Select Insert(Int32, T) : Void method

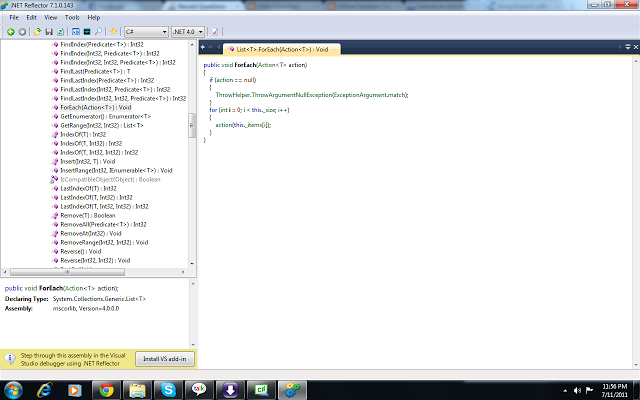[x=87, y=161]
